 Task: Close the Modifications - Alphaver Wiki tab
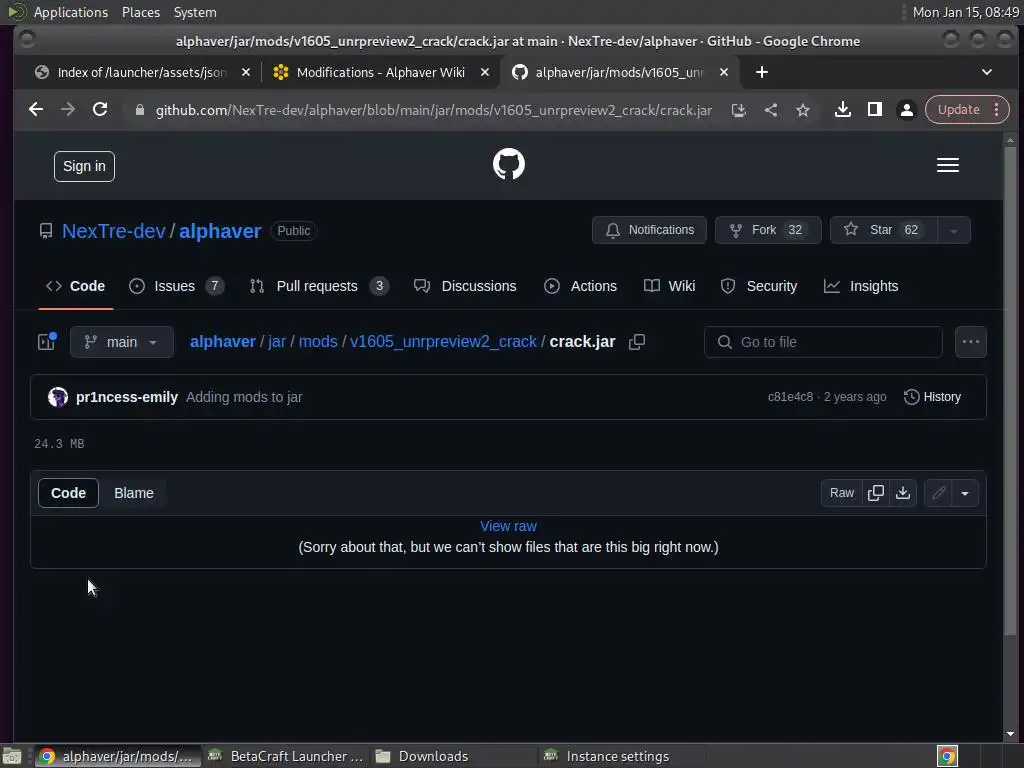click(485, 72)
